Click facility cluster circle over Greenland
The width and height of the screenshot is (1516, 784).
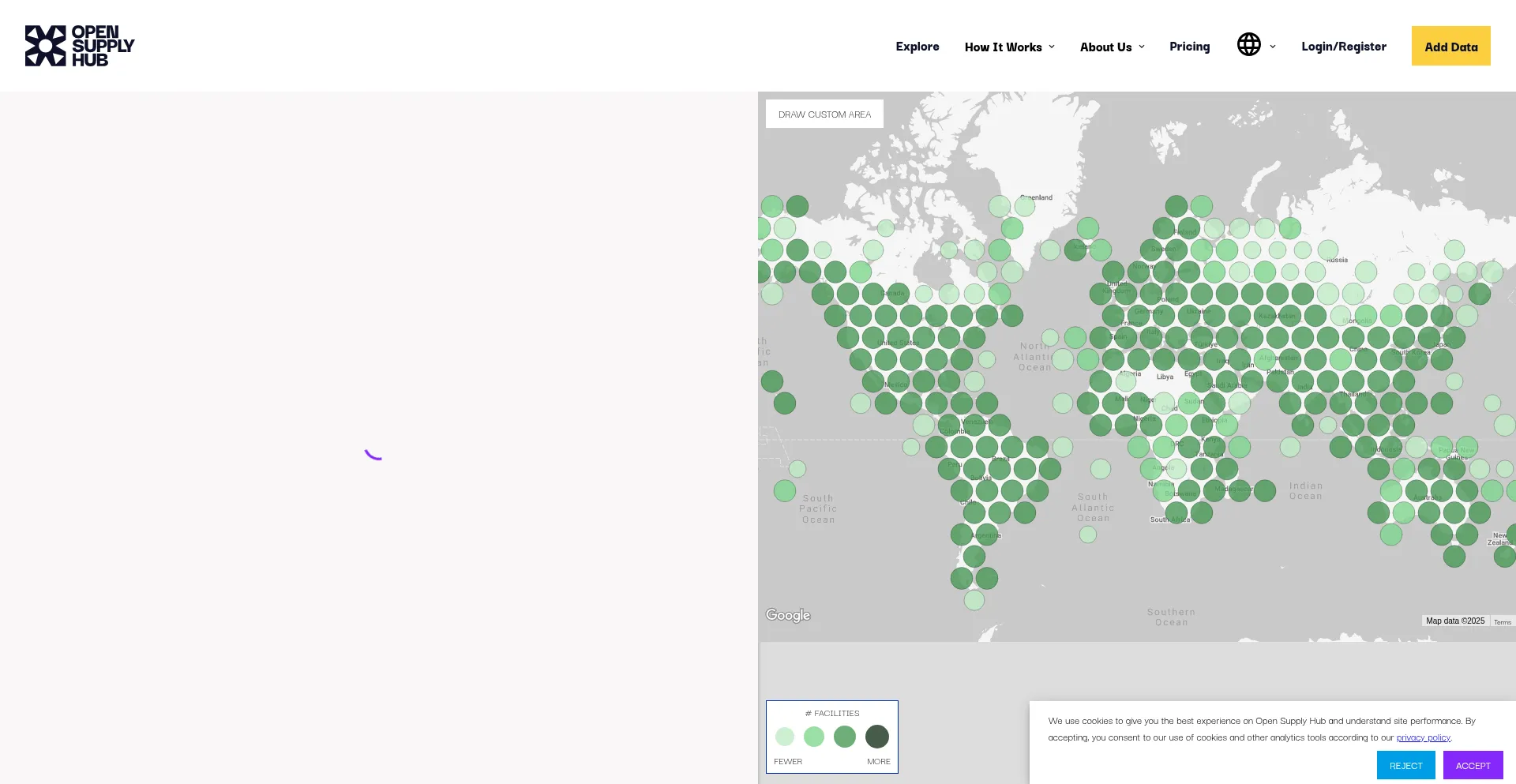pos(1024,207)
